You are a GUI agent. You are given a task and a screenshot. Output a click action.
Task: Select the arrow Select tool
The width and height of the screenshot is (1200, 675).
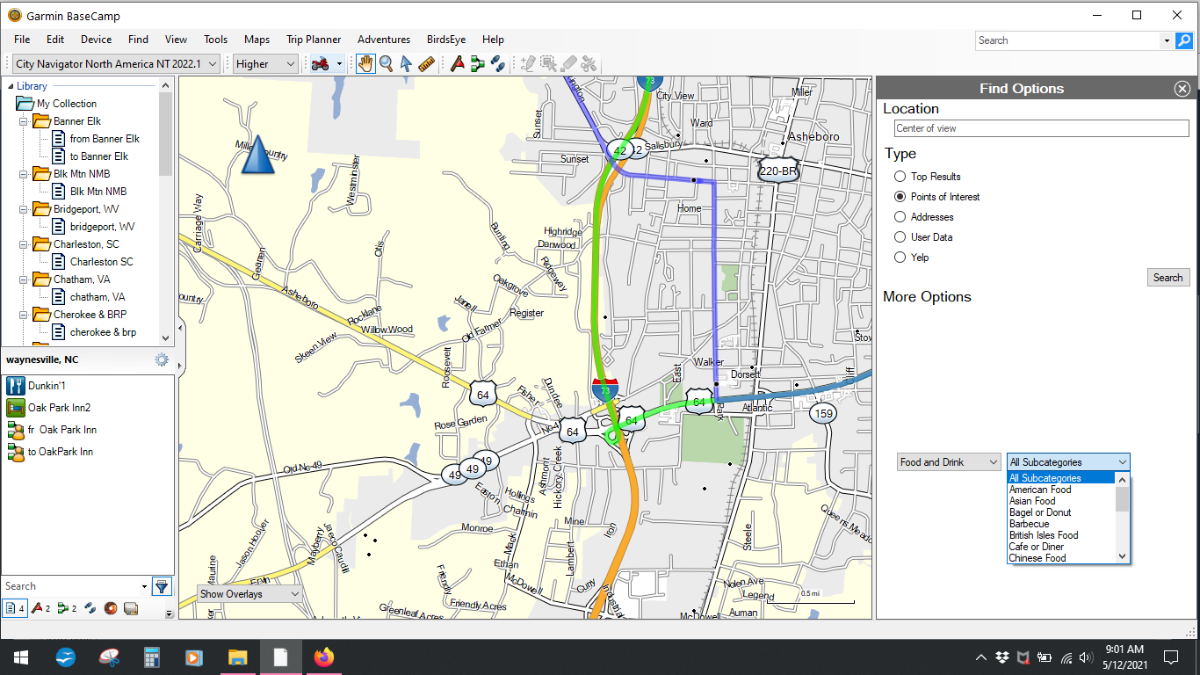tap(406, 64)
